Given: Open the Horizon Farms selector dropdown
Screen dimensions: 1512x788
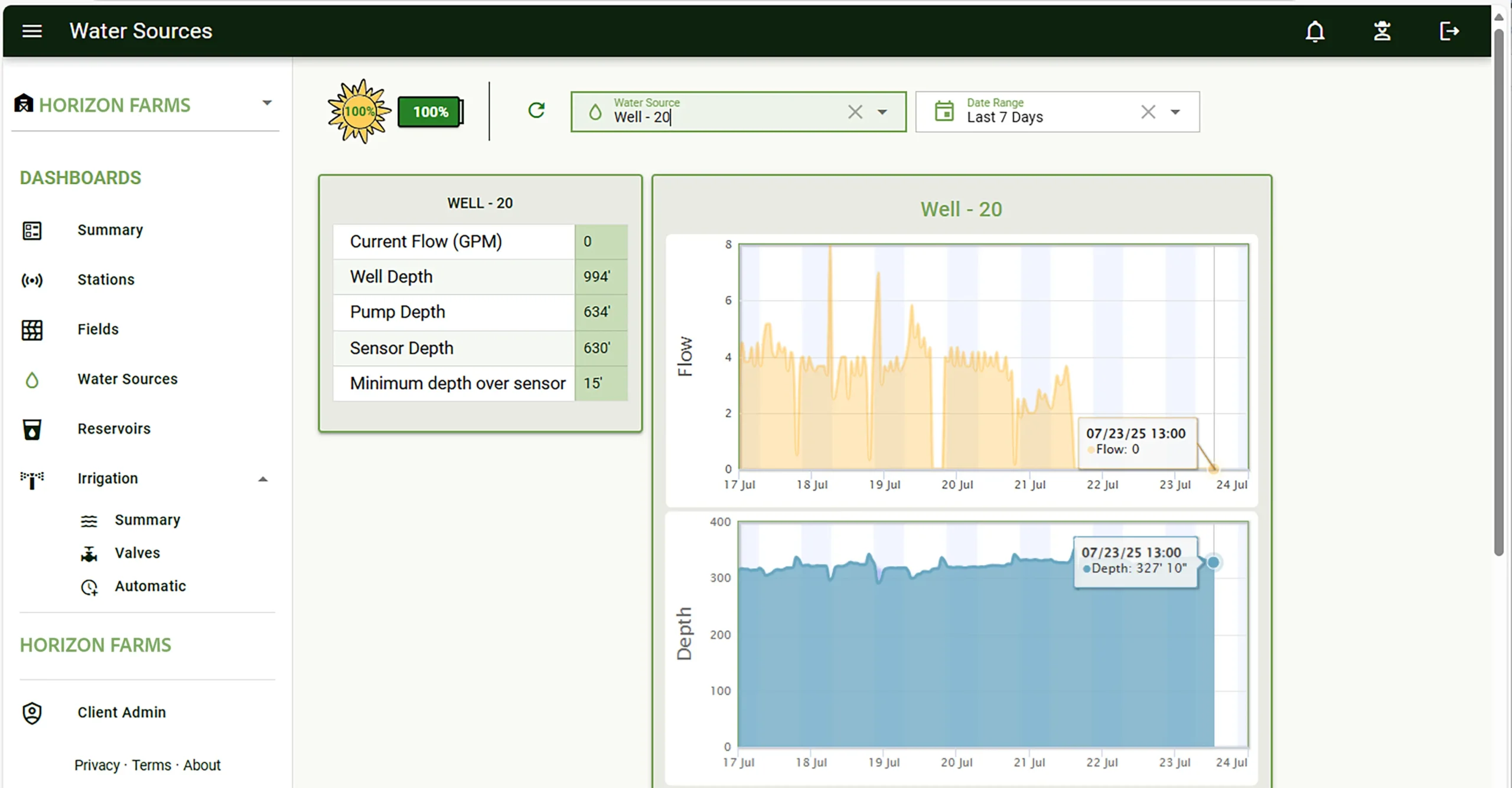Looking at the screenshot, I should pos(267,103).
